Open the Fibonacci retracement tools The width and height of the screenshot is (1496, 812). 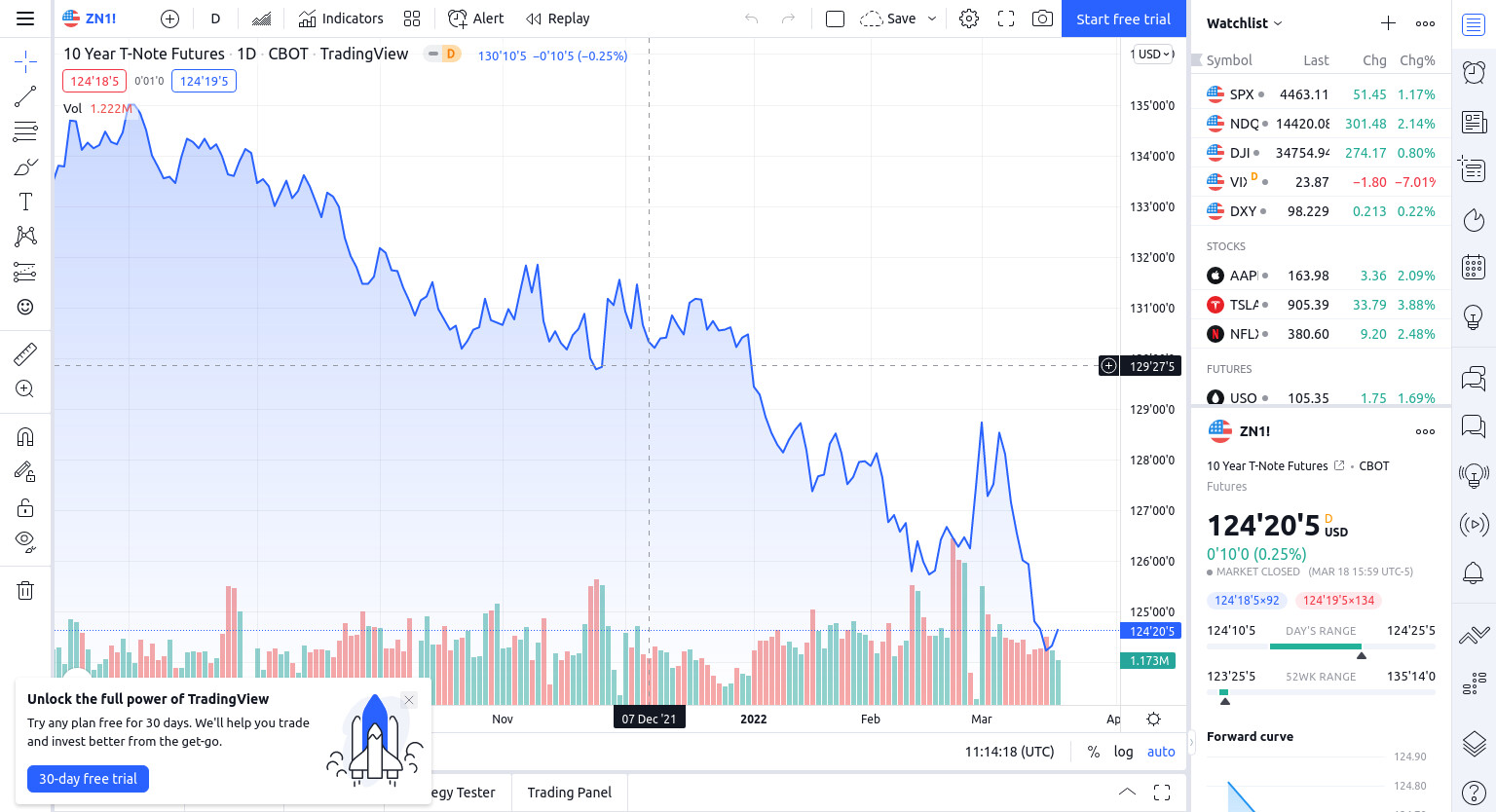pos(25,131)
